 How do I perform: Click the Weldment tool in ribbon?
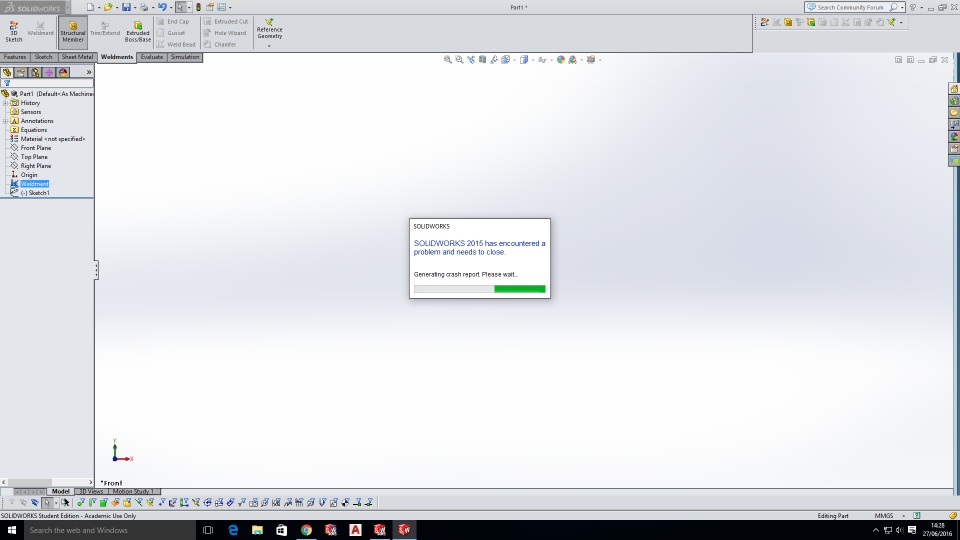40,29
